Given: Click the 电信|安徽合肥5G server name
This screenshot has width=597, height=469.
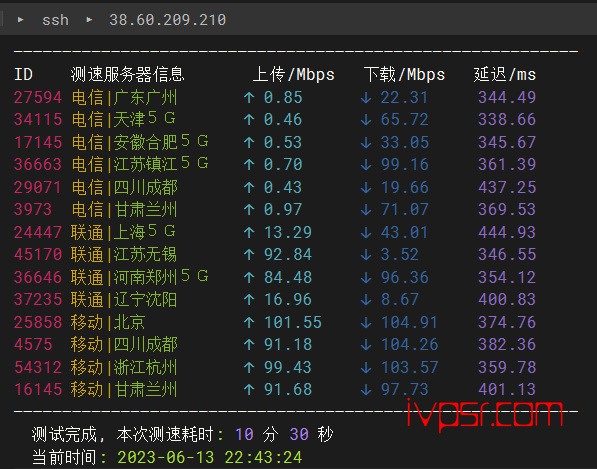Looking at the screenshot, I should tap(140, 142).
